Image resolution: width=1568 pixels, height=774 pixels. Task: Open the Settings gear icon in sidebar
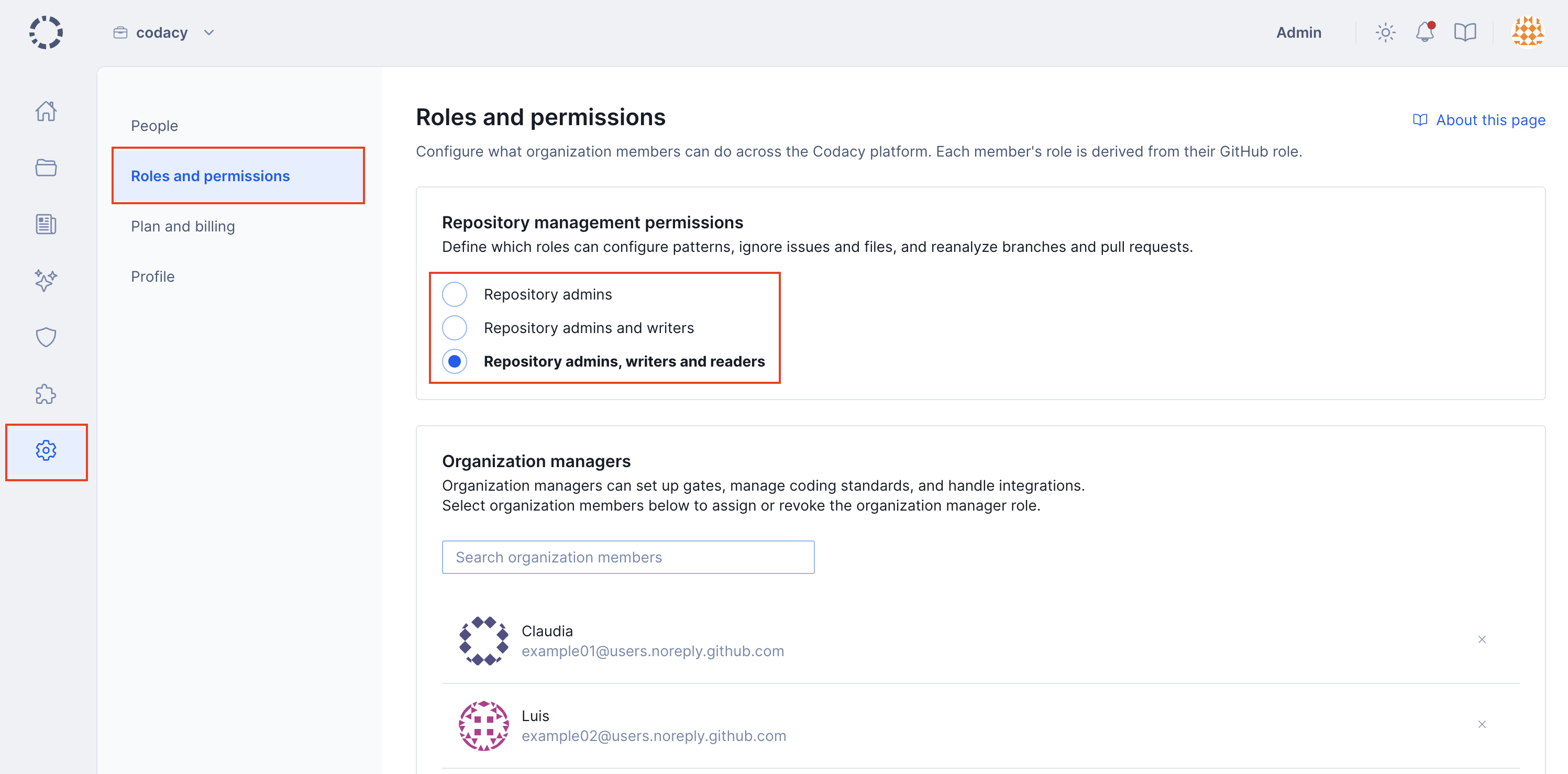[x=46, y=450]
